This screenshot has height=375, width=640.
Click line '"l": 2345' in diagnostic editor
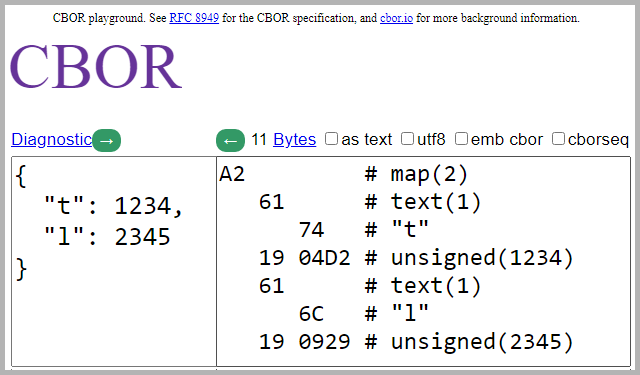[107, 237]
